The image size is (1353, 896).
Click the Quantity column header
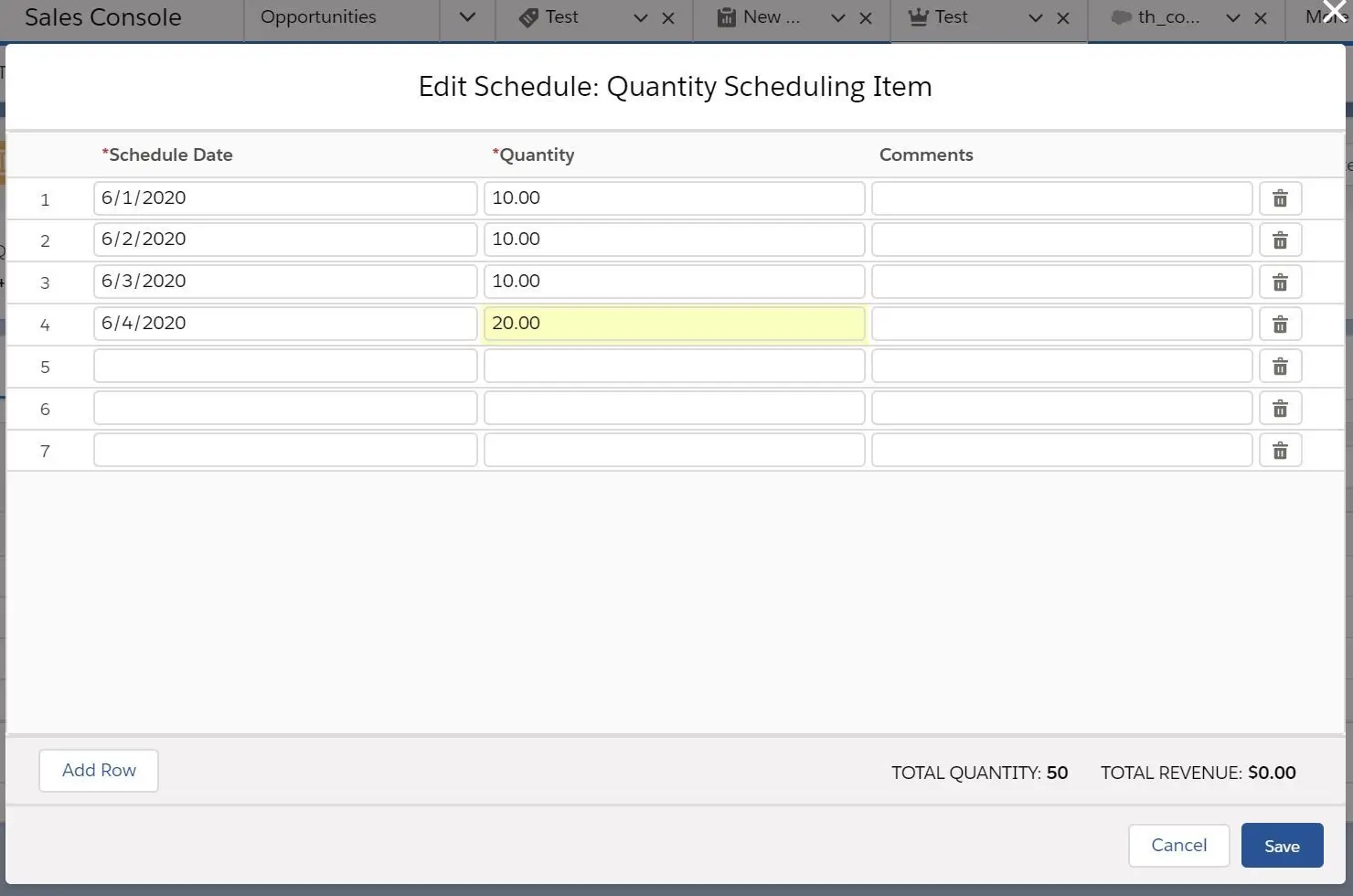pyautogui.click(x=534, y=155)
